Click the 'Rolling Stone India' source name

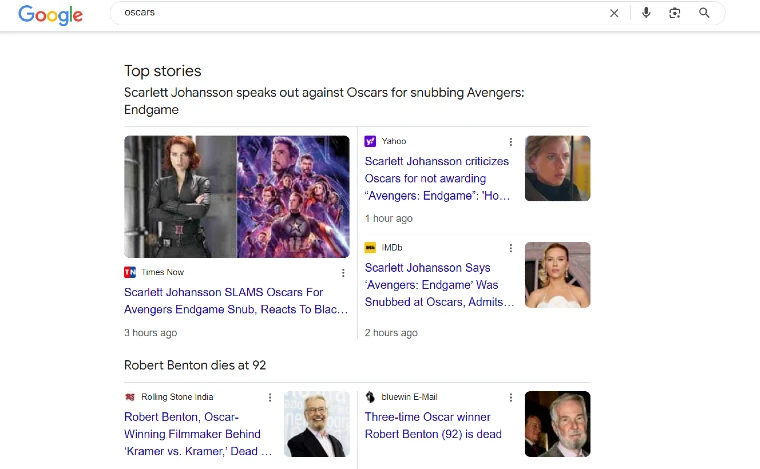(x=177, y=397)
